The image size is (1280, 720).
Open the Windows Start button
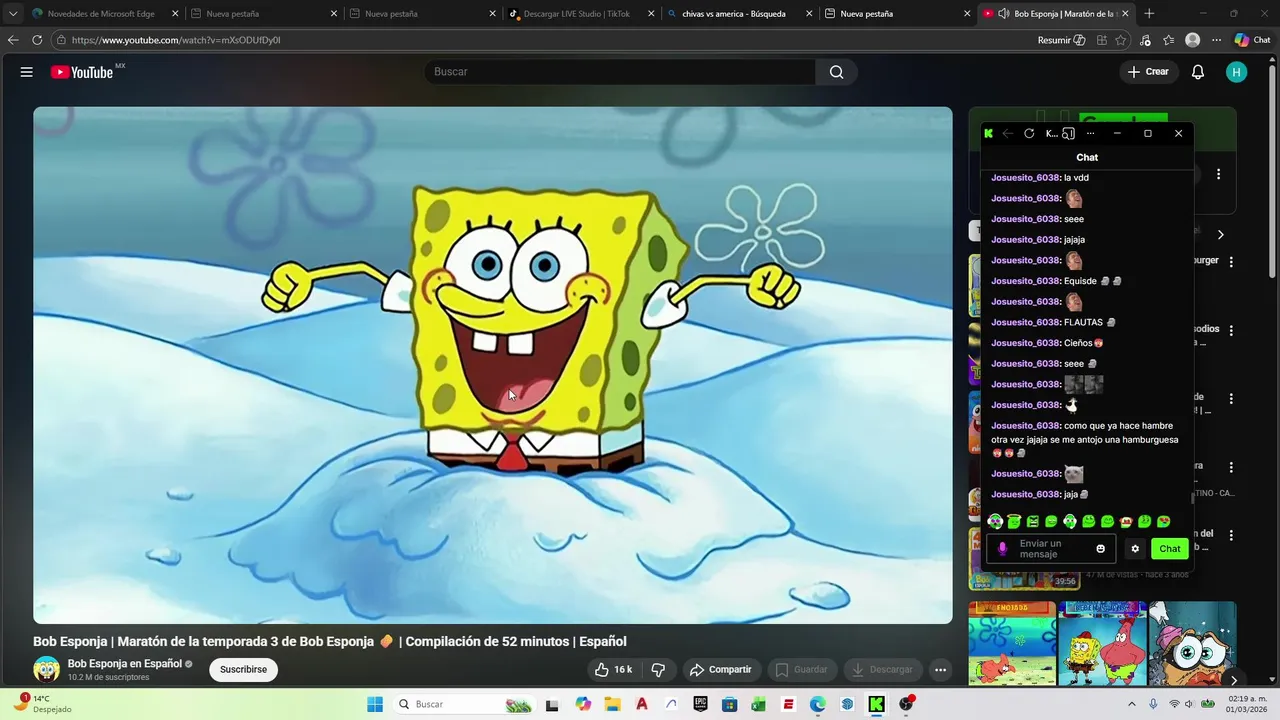pyautogui.click(x=375, y=704)
